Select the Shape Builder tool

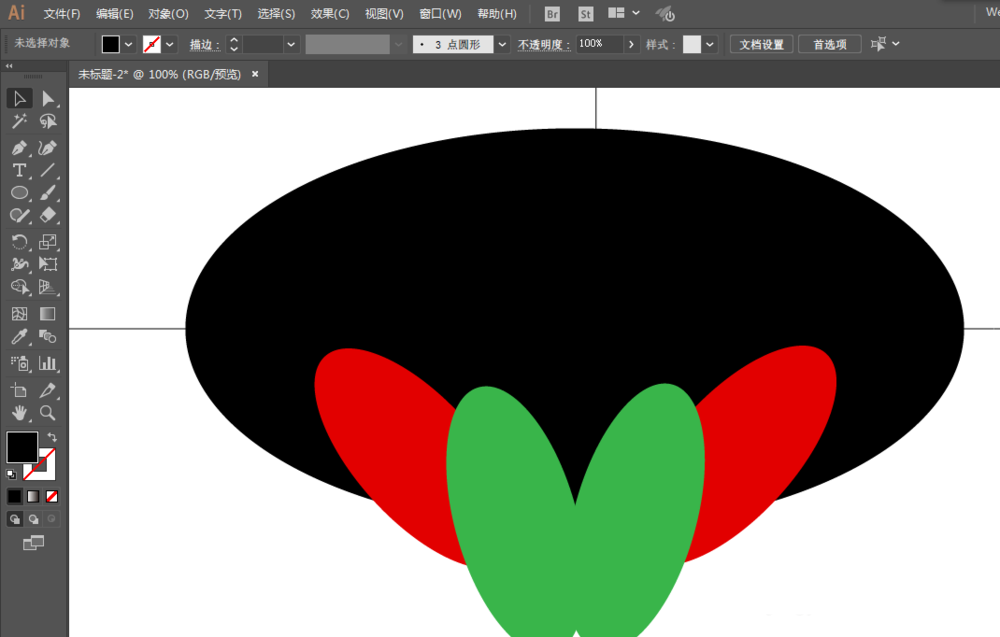[x=19, y=287]
